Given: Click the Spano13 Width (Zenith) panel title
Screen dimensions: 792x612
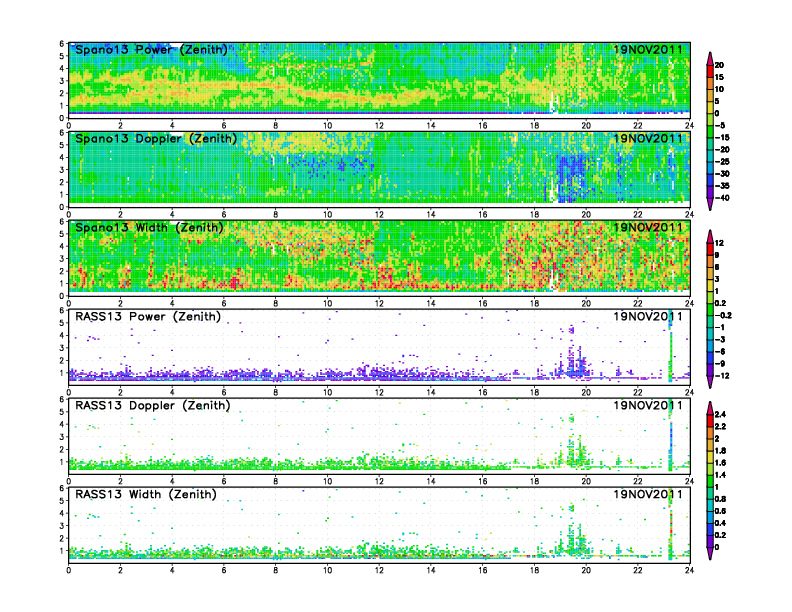Looking at the screenshot, I should [x=149, y=227].
